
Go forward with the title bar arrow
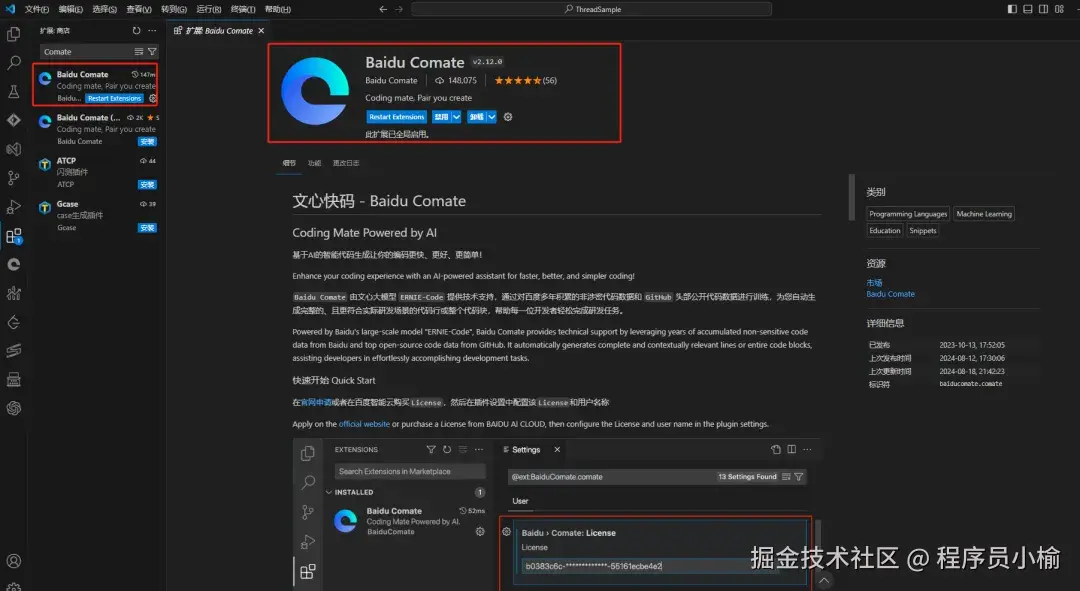pos(399,9)
